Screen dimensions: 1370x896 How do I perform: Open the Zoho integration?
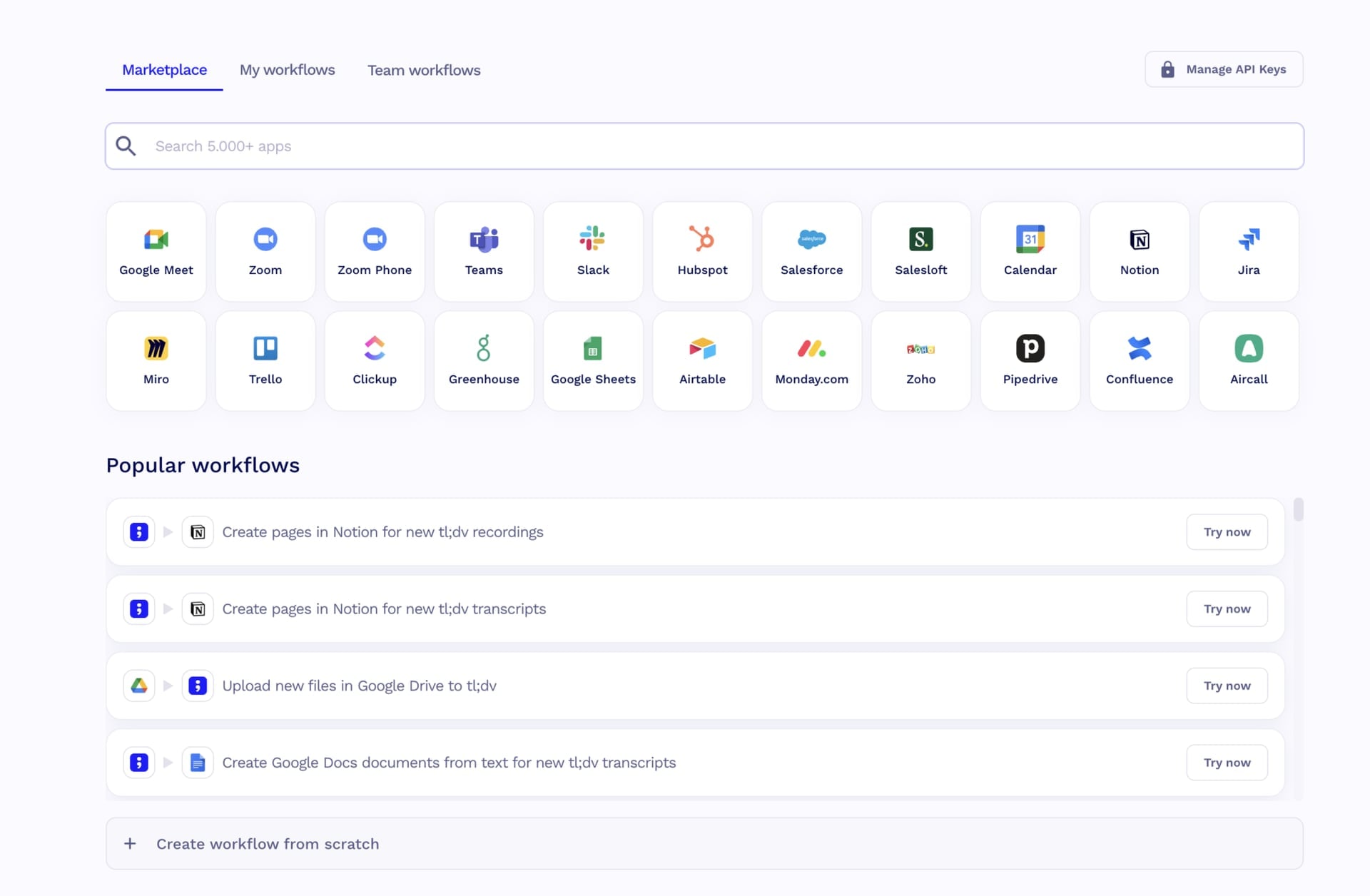(x=921, y=360)
